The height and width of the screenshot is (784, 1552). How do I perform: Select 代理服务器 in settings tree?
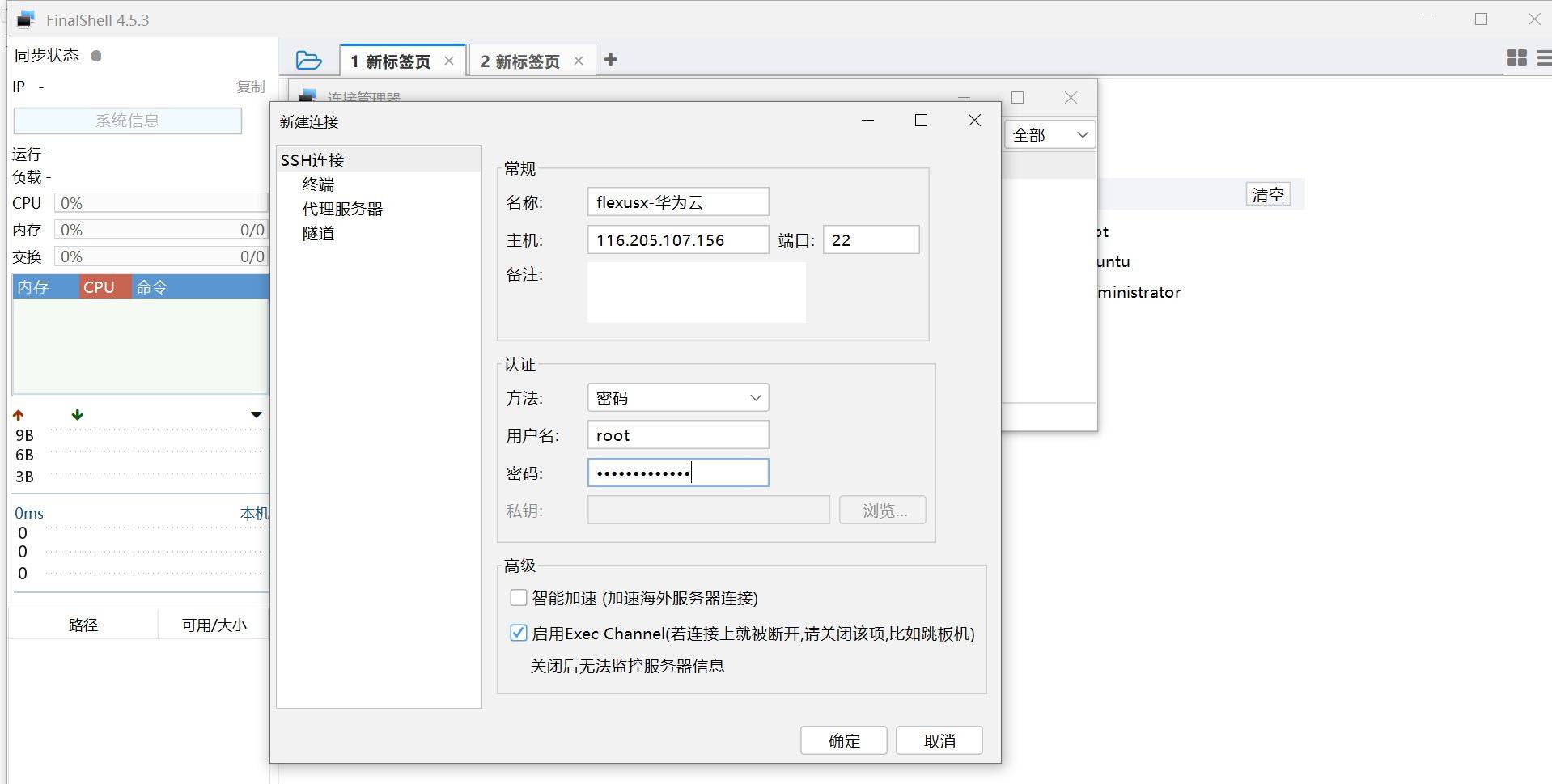click(x=342, y=209)
